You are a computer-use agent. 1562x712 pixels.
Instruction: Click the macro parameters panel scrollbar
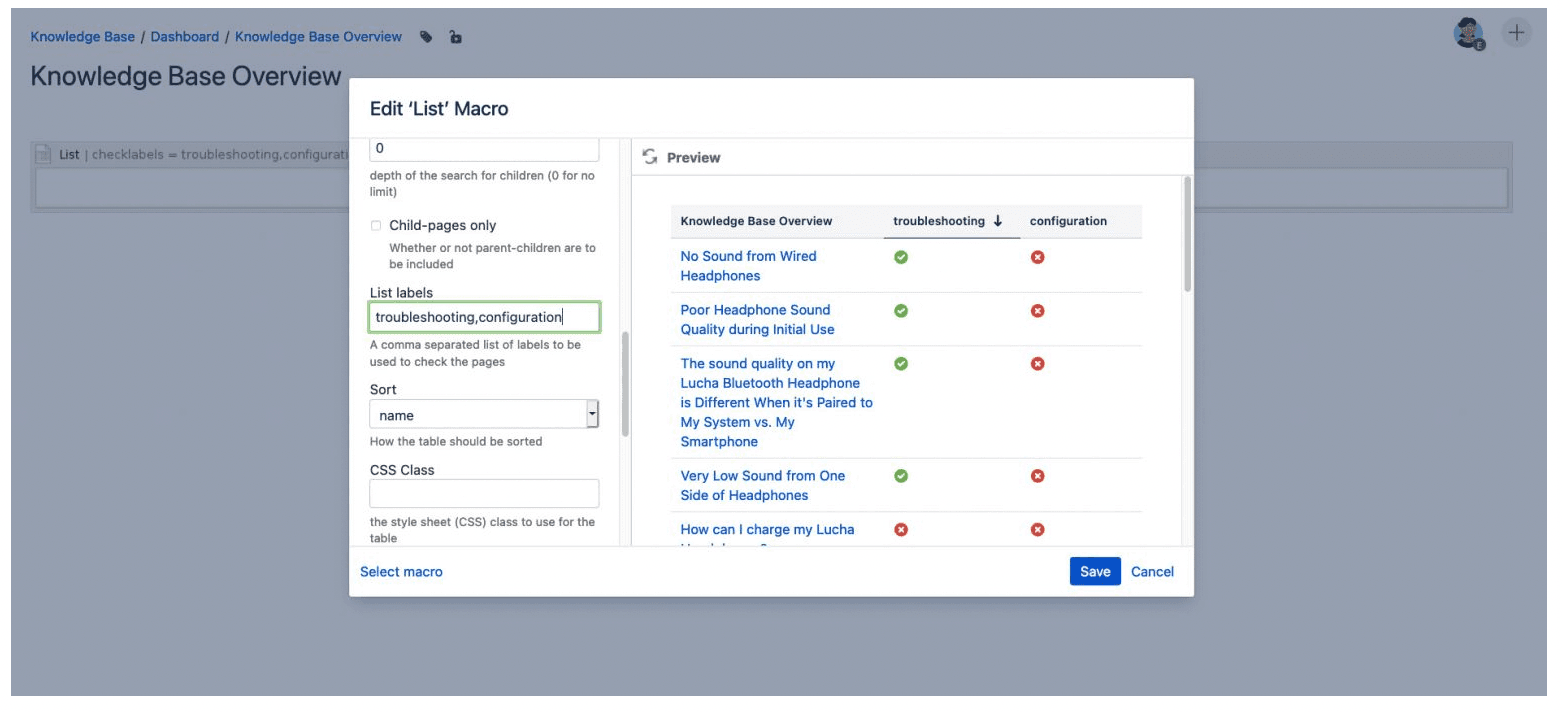click(625, 384)
